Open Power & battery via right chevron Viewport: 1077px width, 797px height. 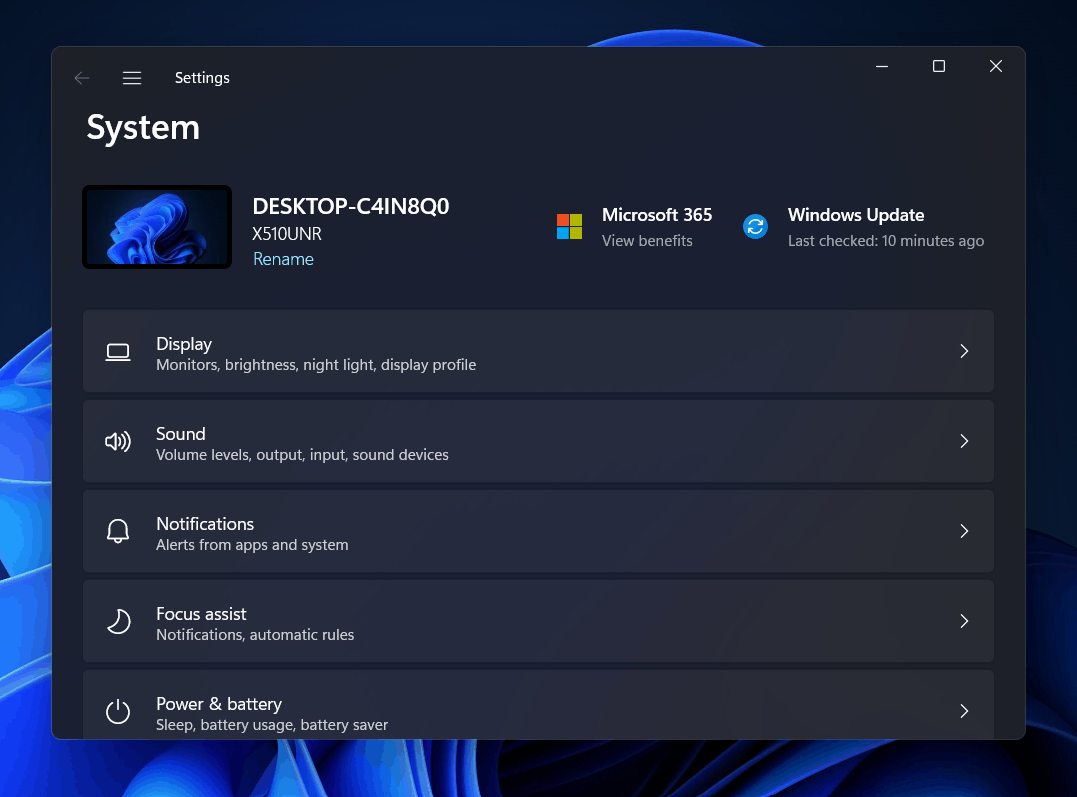pyautogui.click(x=964, y=711)
